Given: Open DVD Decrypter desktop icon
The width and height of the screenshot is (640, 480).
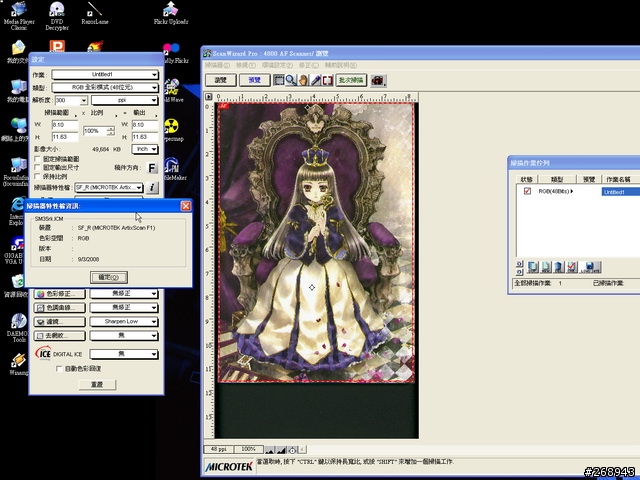Looking at the screenshot, I should 57,16.
